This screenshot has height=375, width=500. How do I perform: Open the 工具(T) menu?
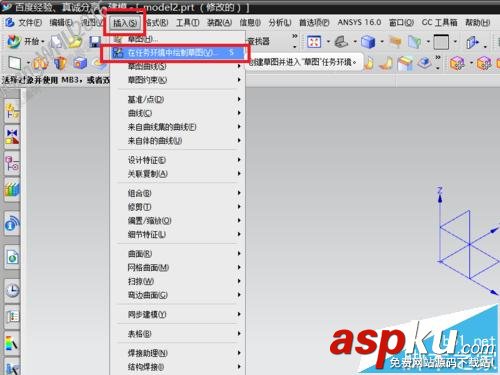[x=188, y=23]
